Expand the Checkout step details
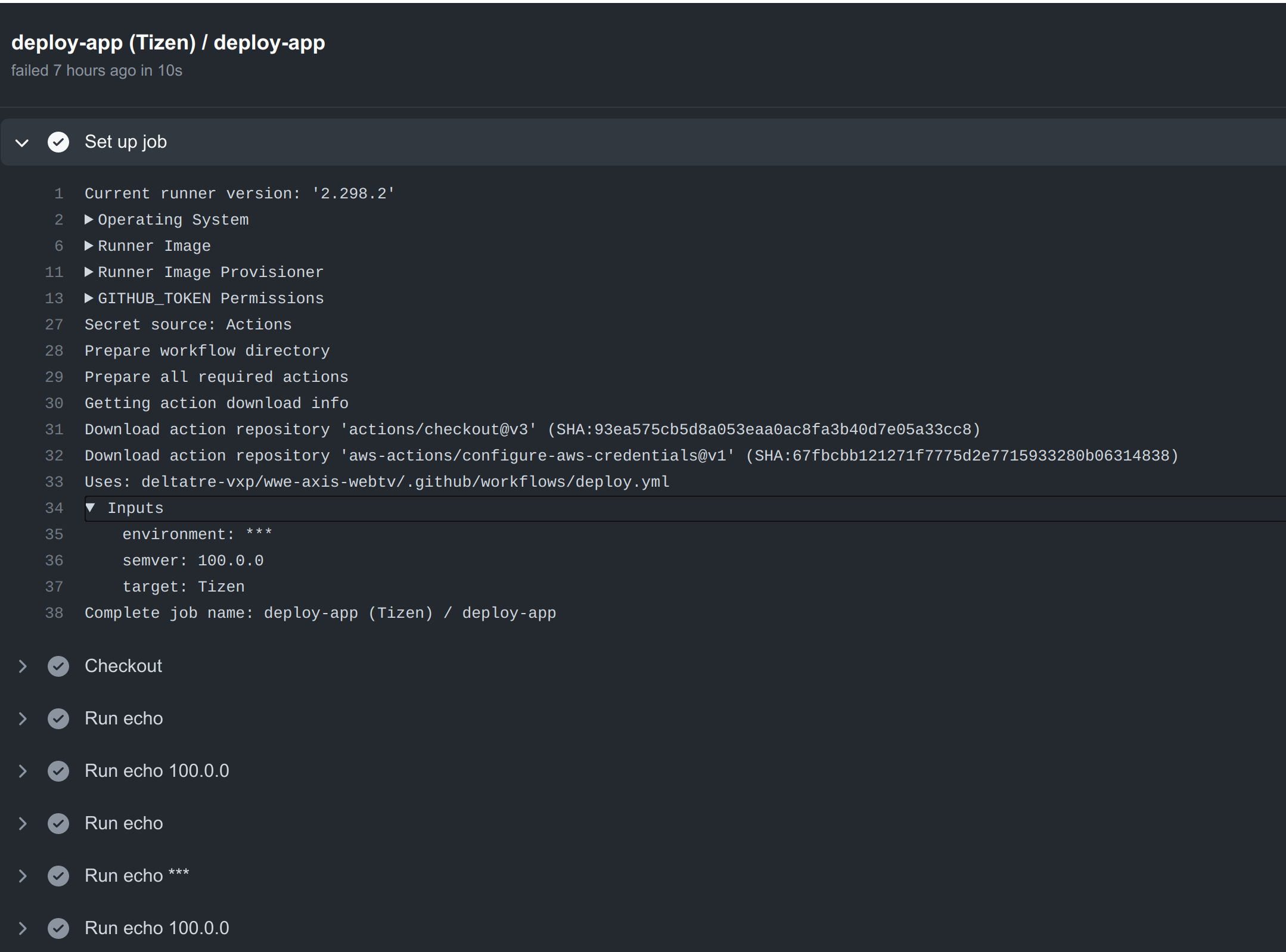1286x952 pixels. 22,666
